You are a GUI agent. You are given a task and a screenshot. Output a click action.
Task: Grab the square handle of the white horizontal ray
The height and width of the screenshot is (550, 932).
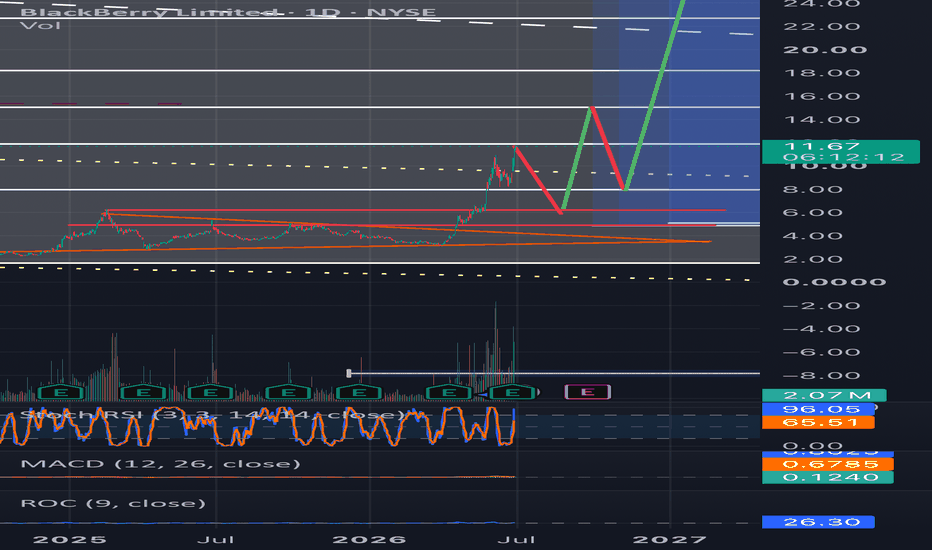(x=349, y=373)
